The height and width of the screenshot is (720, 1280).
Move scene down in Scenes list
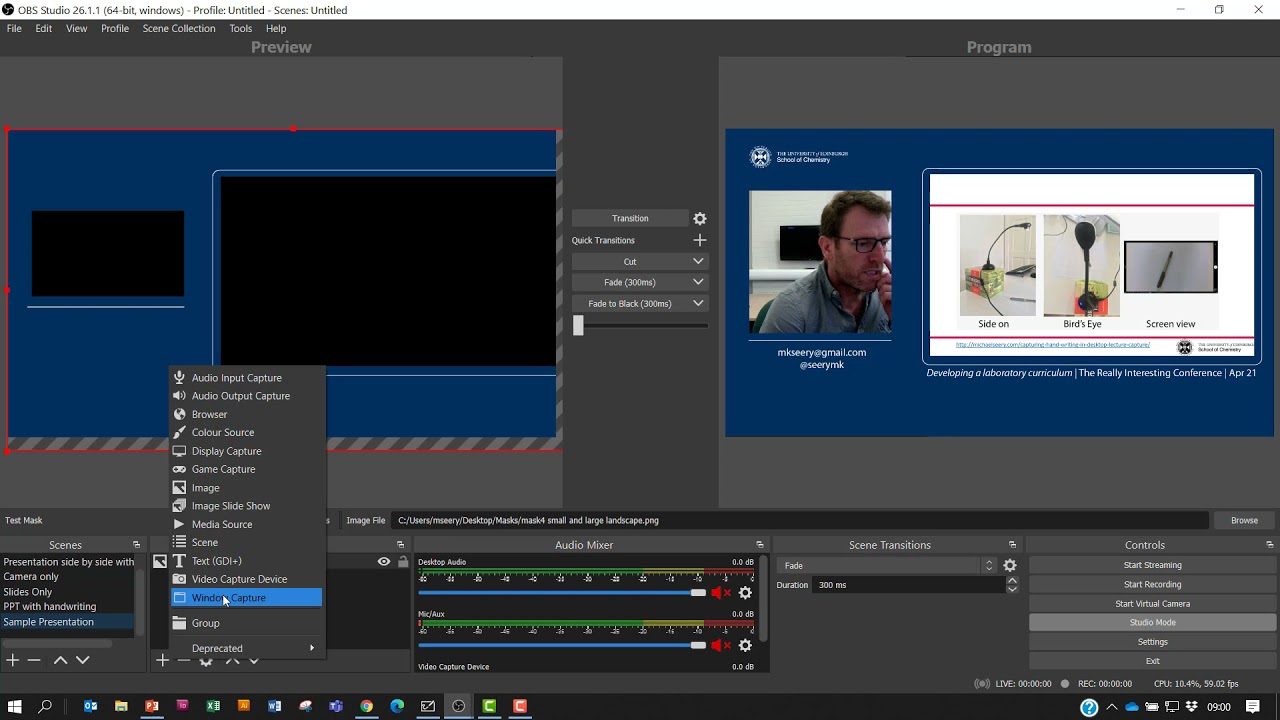pyautogui.click(x=83, y=660)
